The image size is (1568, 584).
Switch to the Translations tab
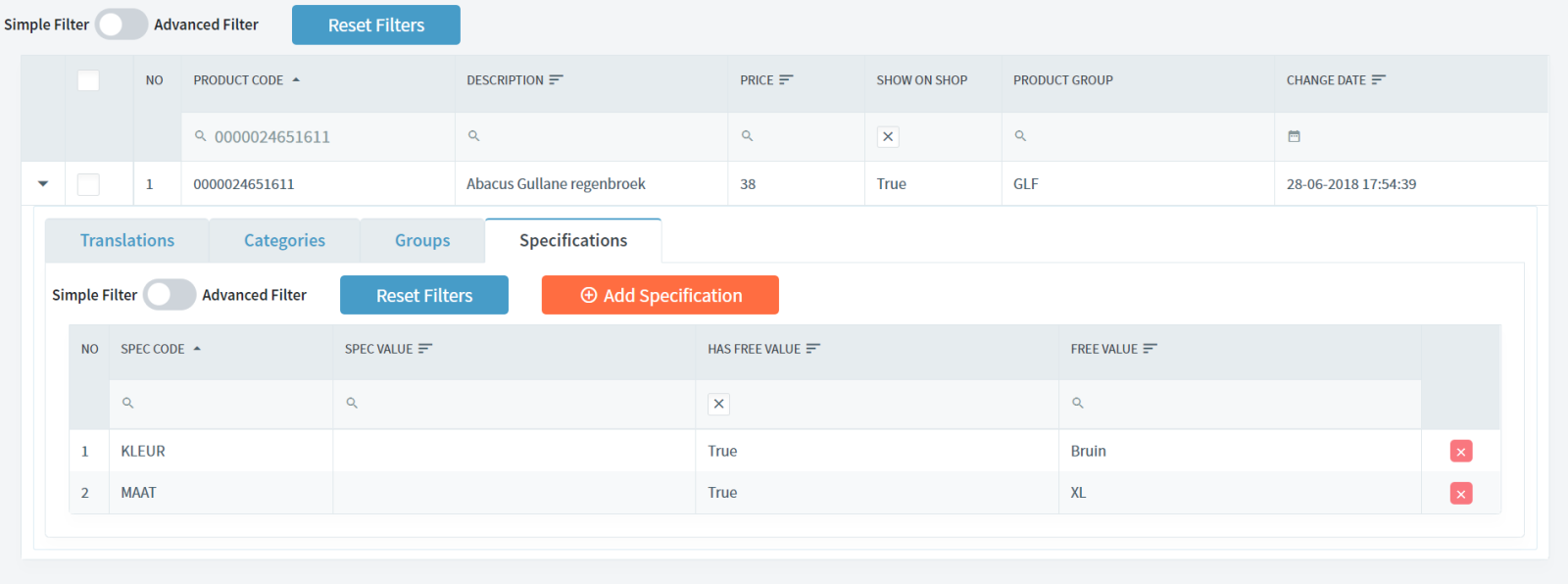127,241
